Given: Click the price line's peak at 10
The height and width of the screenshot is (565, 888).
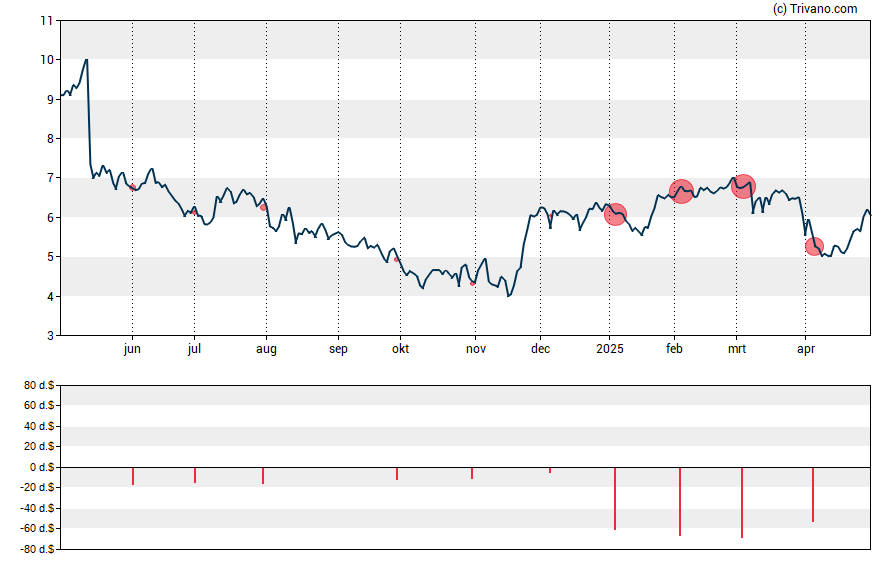Looking at the screenshot, I should tap(86, 59).
